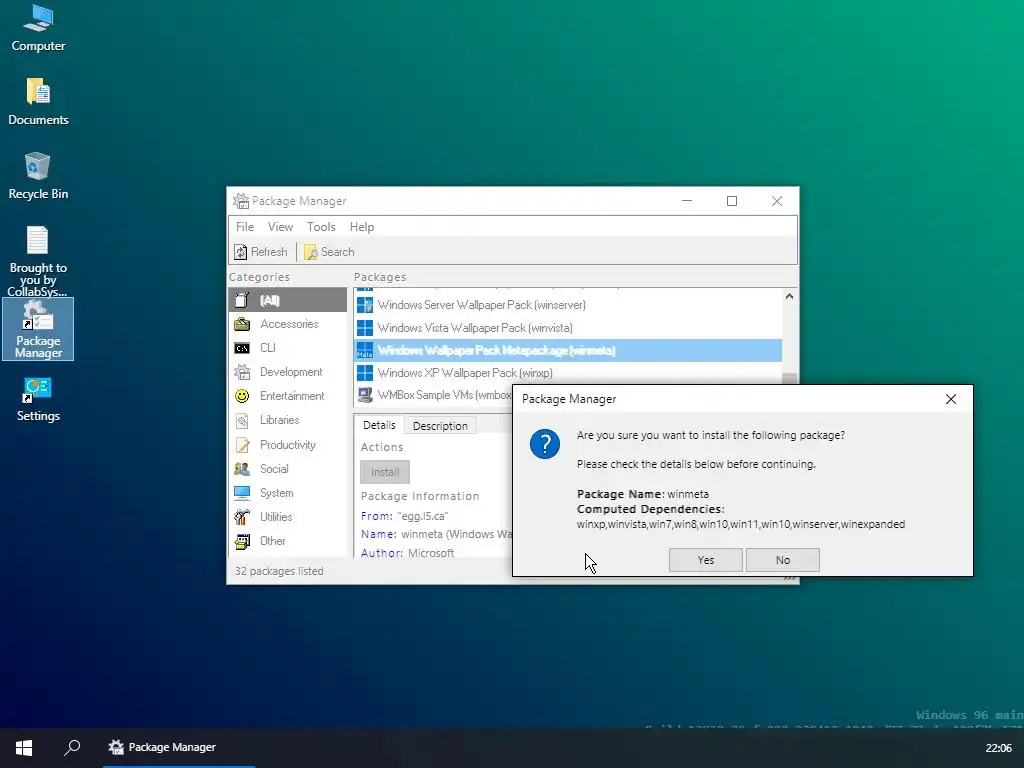Select the Productivity pencil icon

[242, 445]
